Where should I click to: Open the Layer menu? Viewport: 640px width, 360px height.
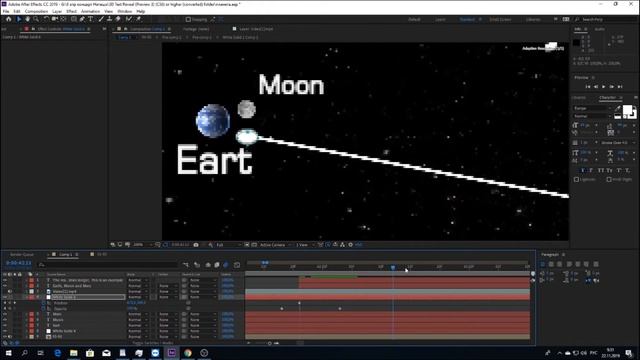pos(57,11)
